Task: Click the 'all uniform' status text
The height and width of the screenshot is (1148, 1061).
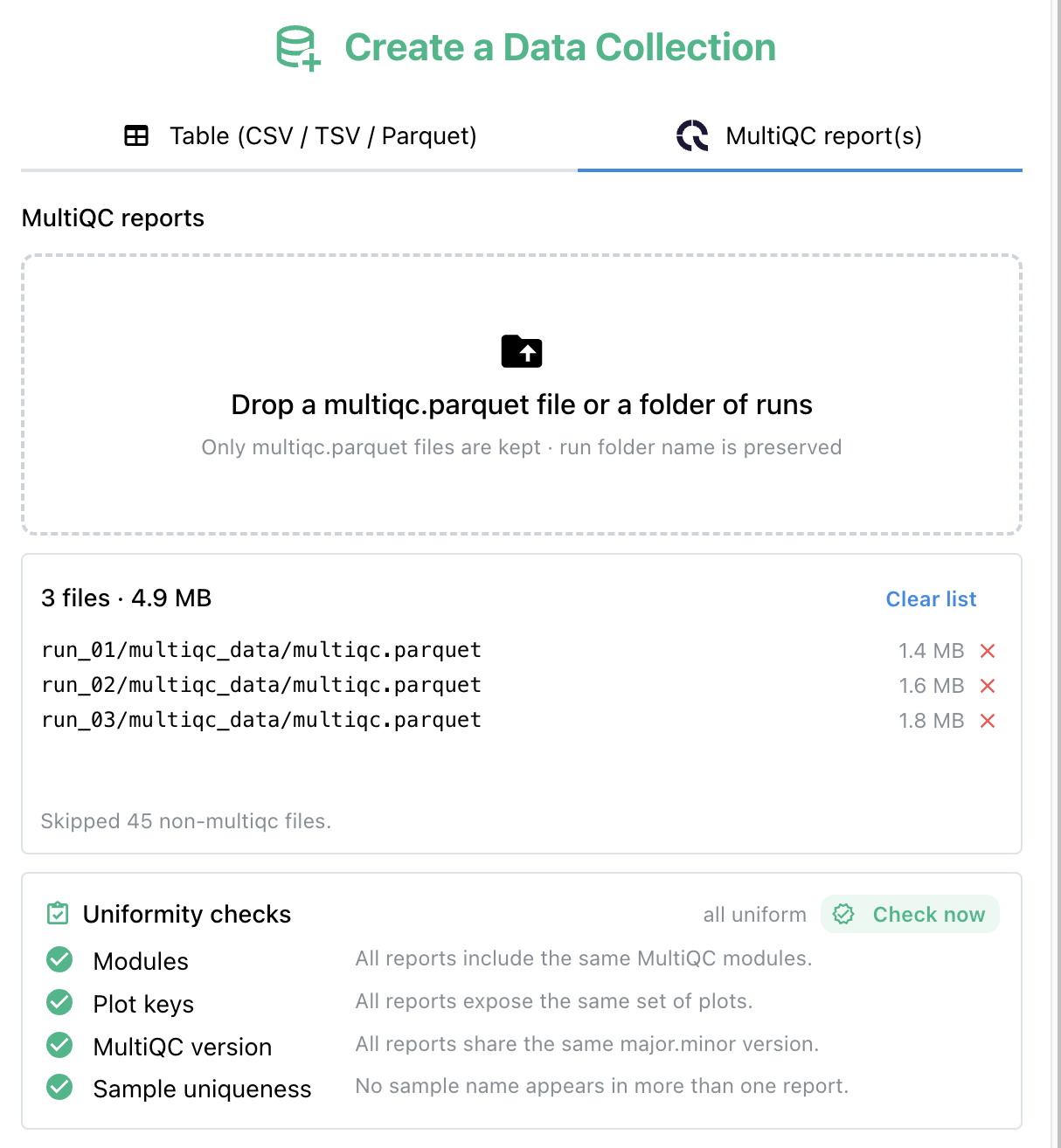Action: (755, 915)
